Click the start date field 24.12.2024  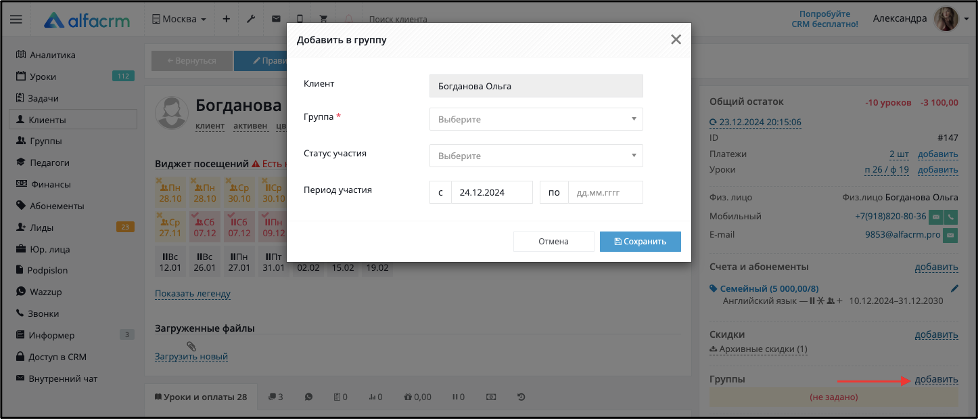[x=491, y=193]
